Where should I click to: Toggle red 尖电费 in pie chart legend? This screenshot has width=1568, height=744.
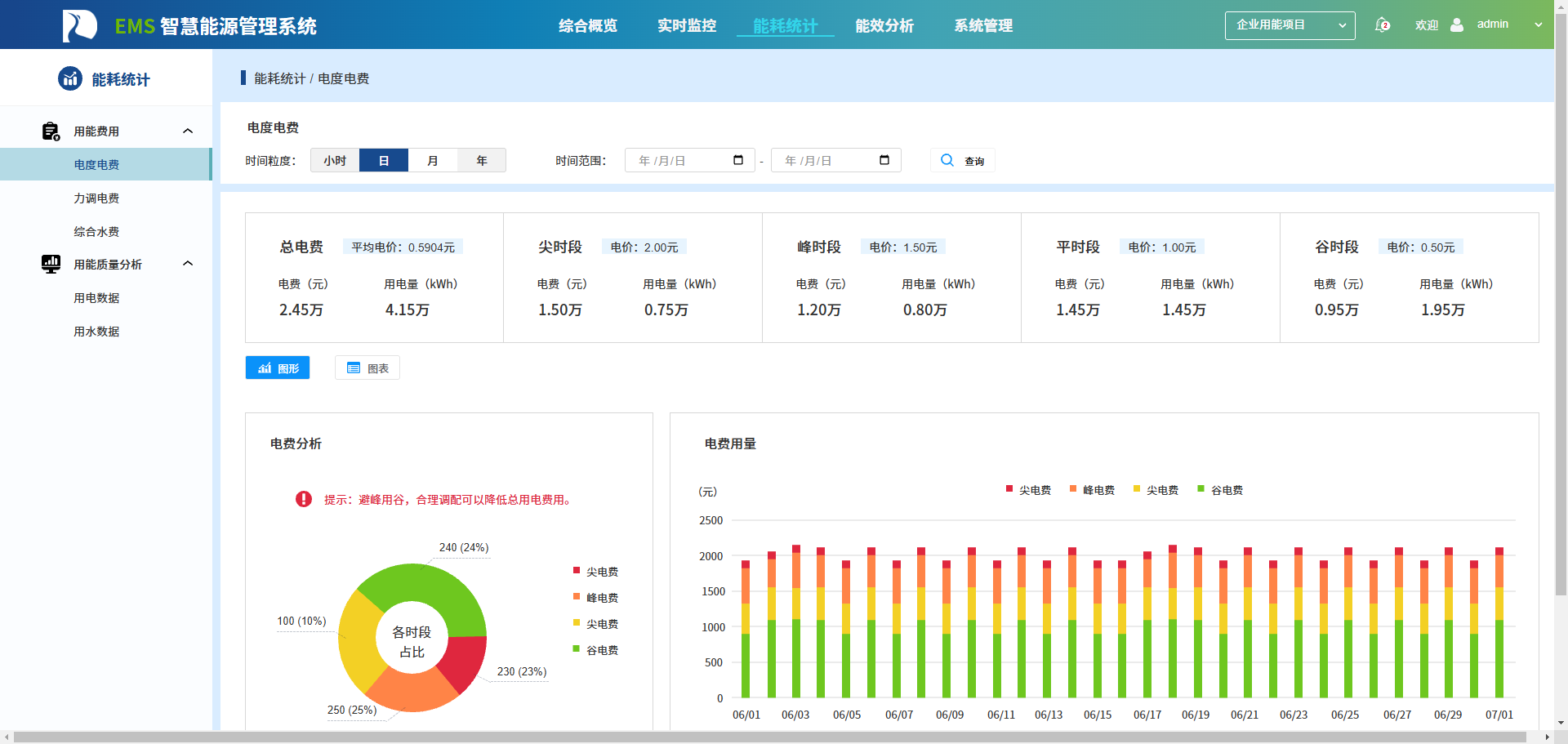click(595, 572)
